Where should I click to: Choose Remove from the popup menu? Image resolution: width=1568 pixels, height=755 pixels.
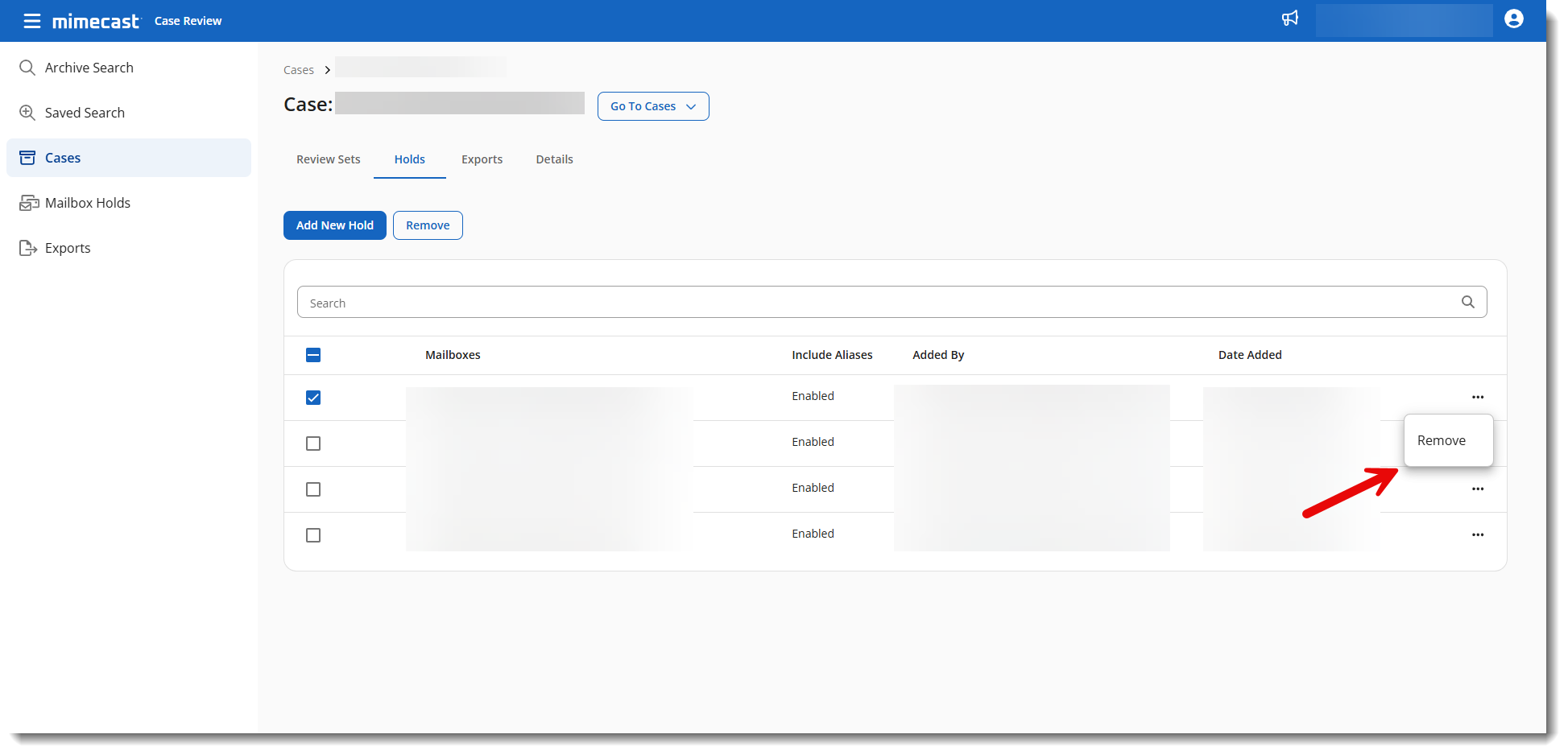[x=1441, y=440]
